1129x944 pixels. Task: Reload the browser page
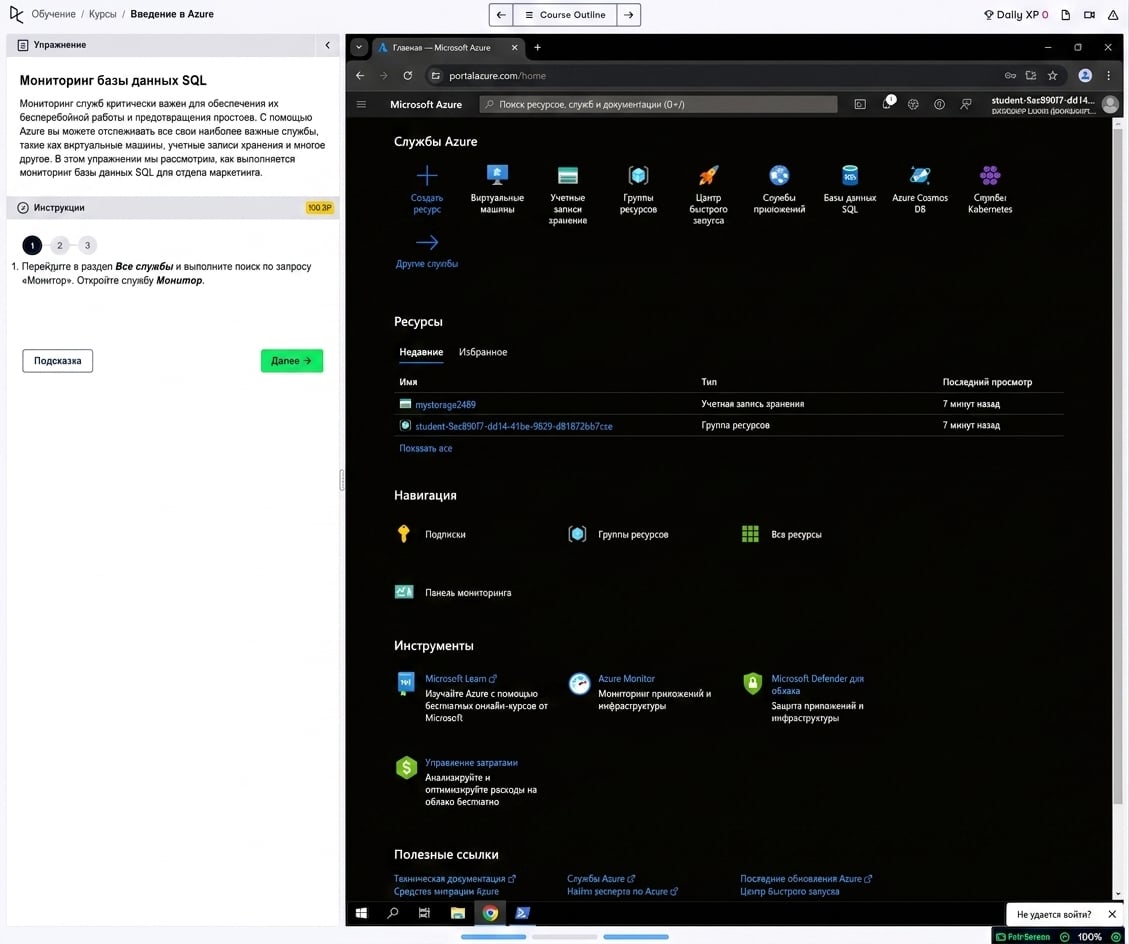click(408, 76)
